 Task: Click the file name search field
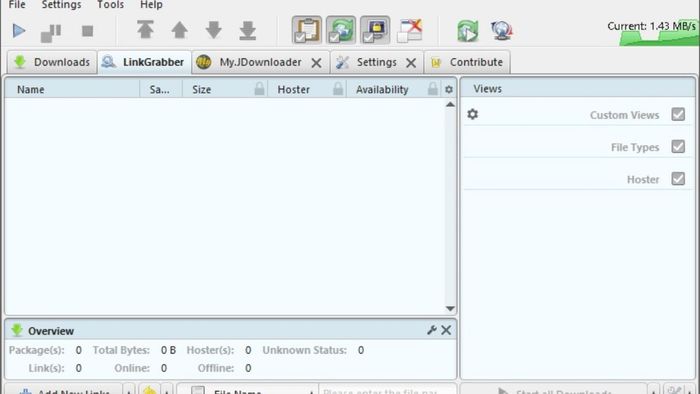click(388, 390)
